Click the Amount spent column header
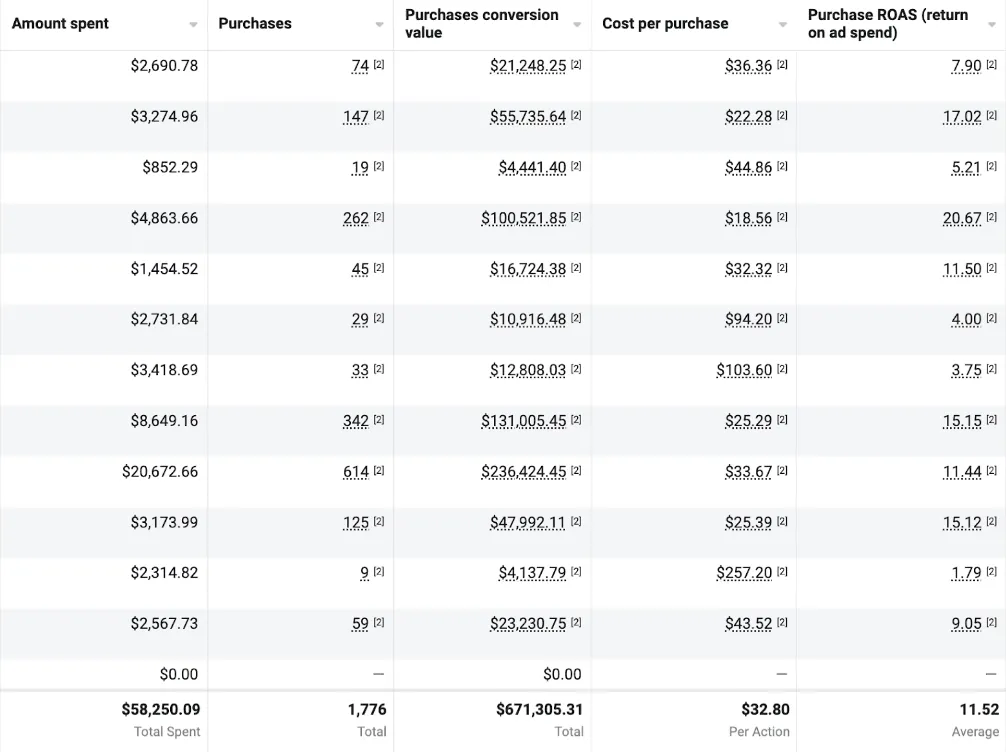The image size is (1006, 752). coord(60,24)
